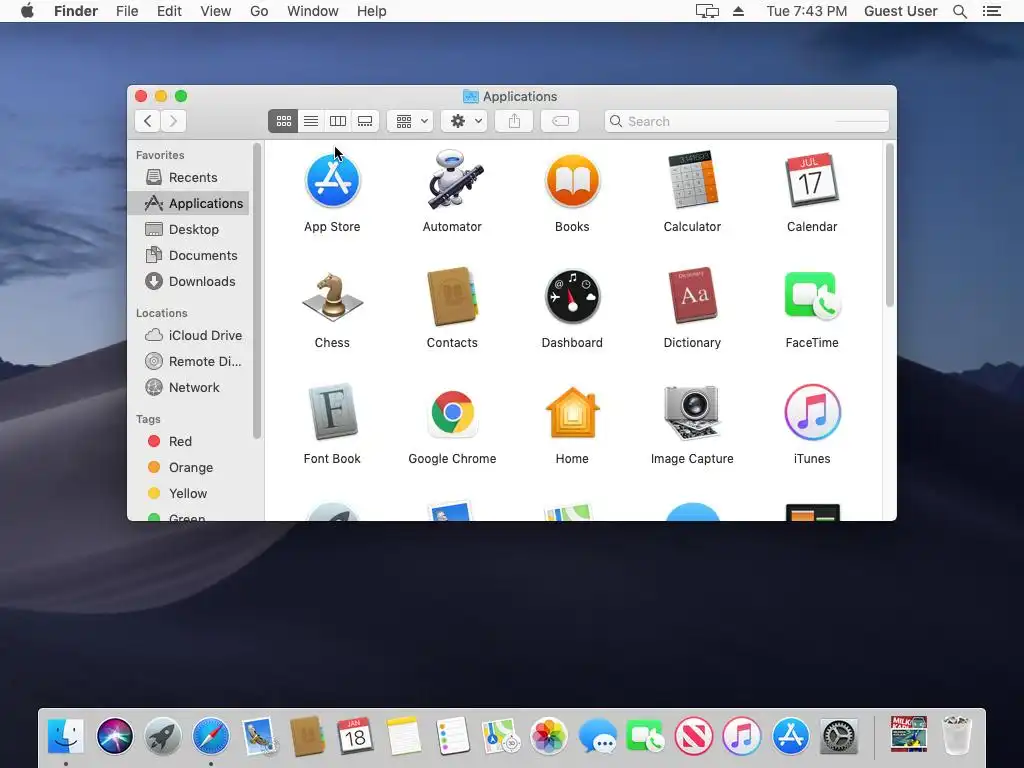Open the Window menu
The image size is (1024, 768).
313,11
